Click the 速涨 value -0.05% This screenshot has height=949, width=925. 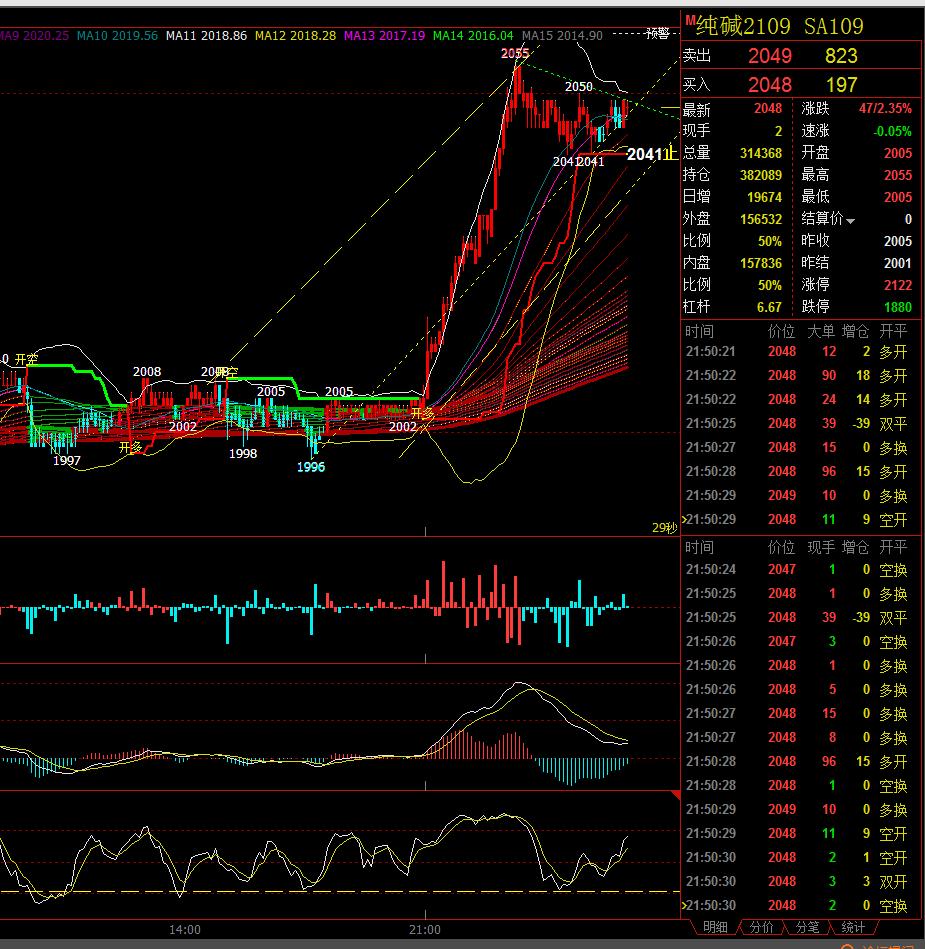pyautogui.click(x=892, y=131)
